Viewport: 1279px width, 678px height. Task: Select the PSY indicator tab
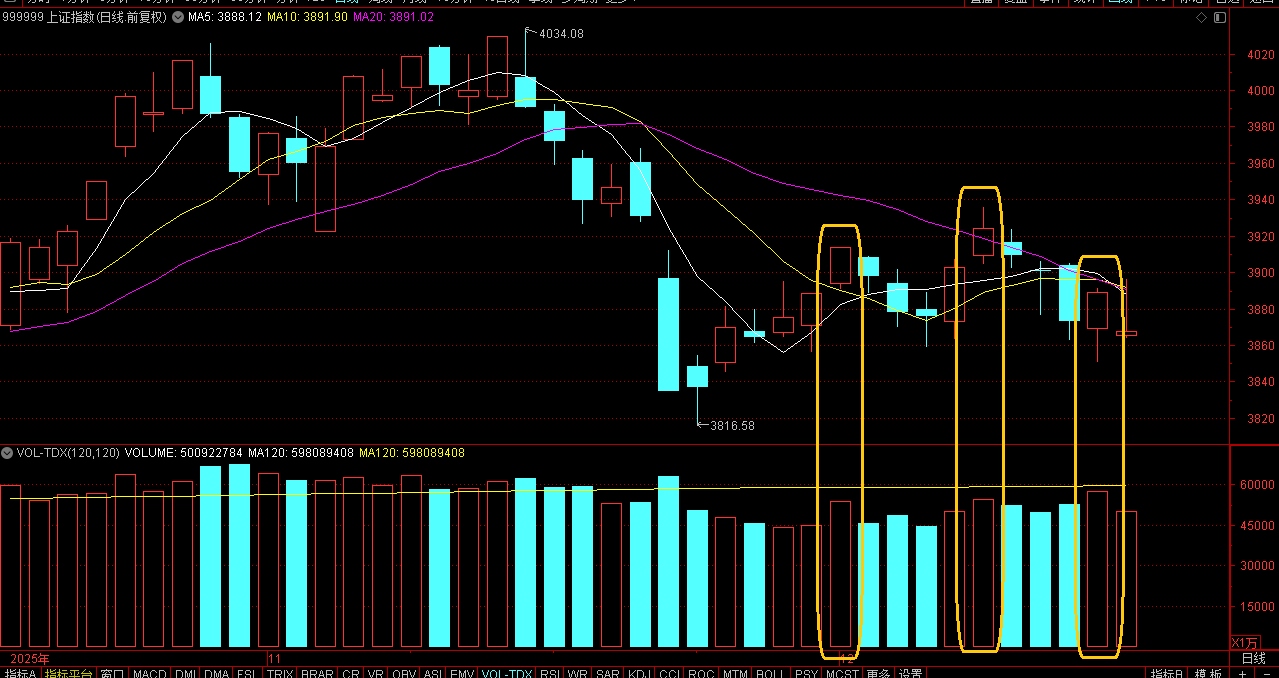coord(806,673)
